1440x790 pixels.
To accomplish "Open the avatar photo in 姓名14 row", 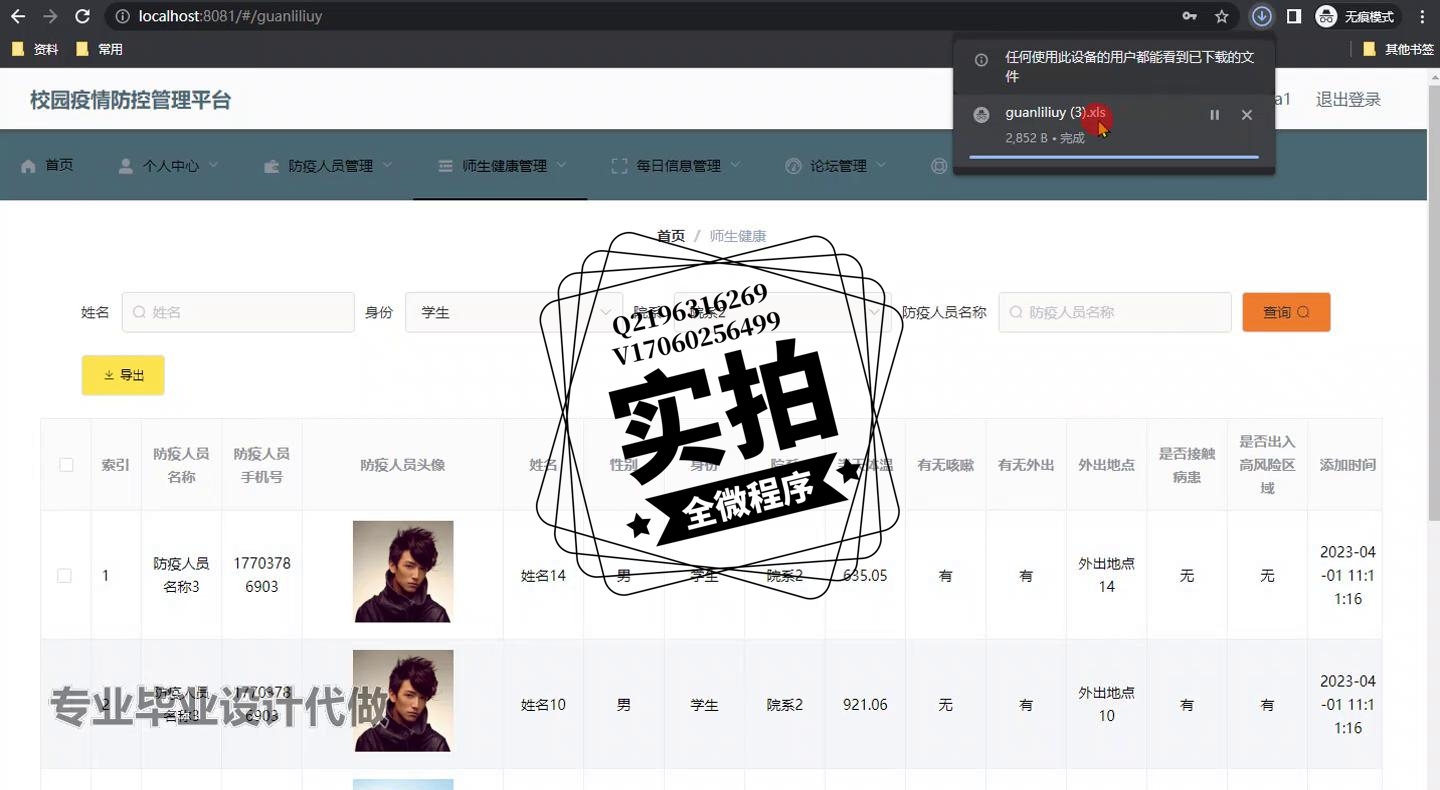I will [x=403, y=571].
